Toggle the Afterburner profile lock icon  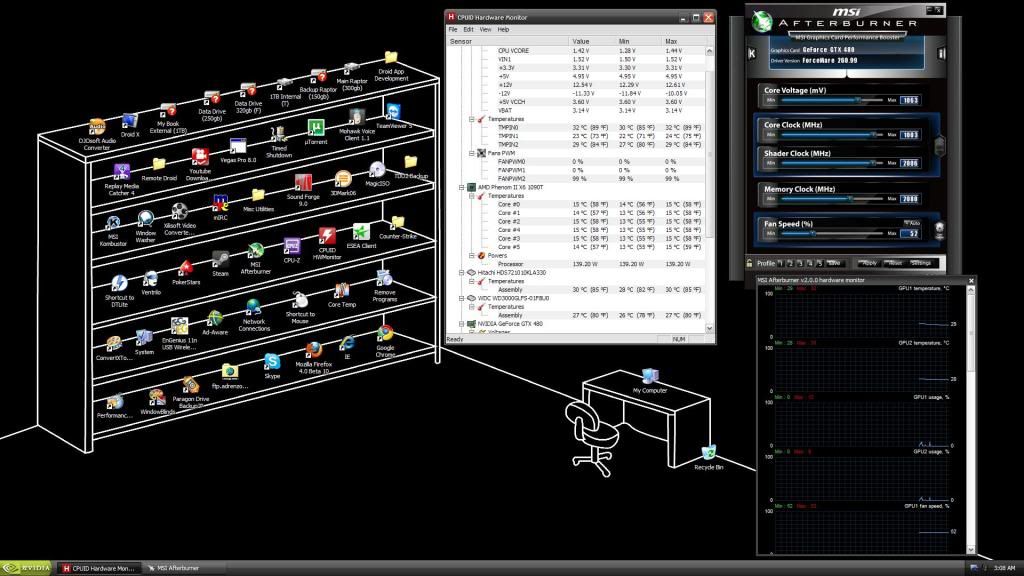tap(749, 263)
